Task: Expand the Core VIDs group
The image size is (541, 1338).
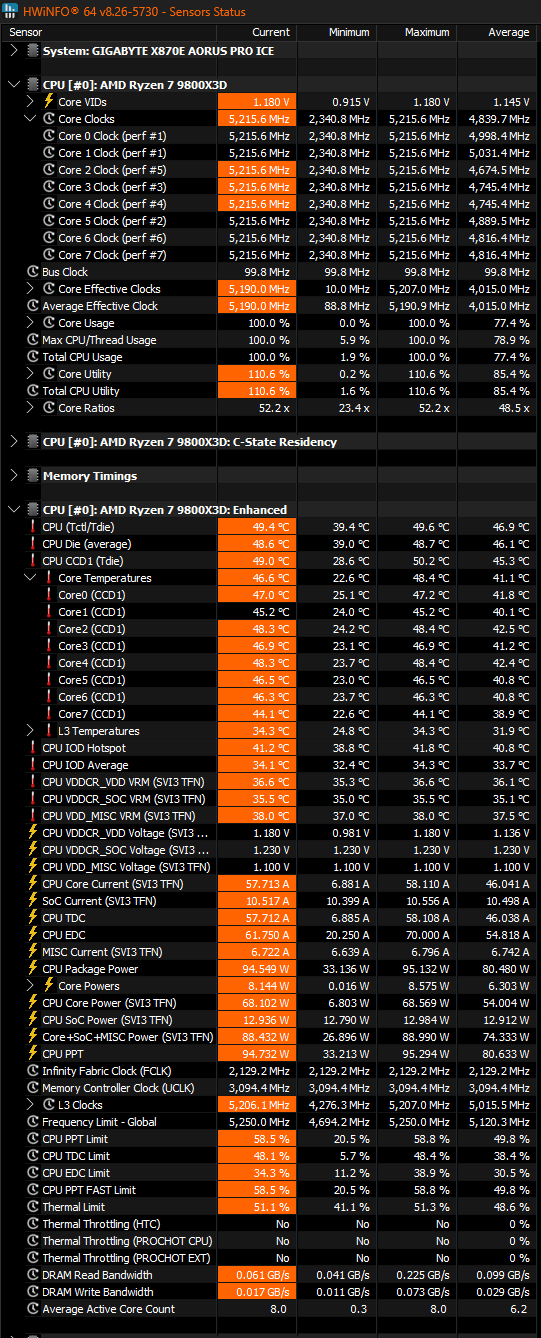Action: click(30, 102)
